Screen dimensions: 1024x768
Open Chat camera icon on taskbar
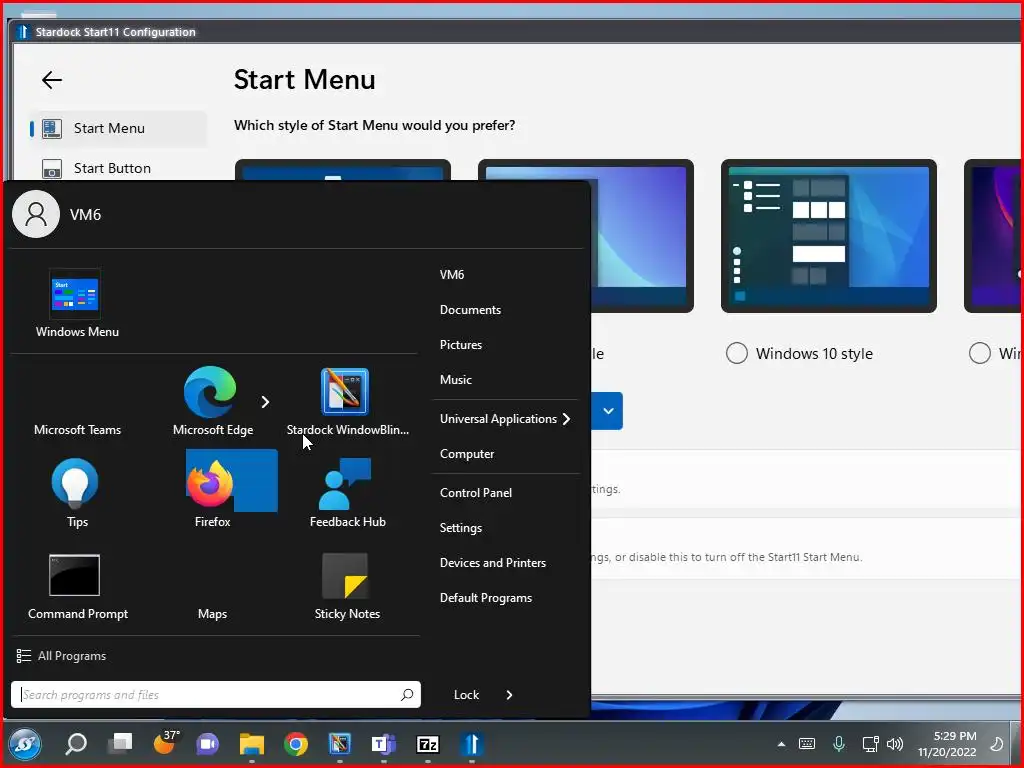[208, 744]
